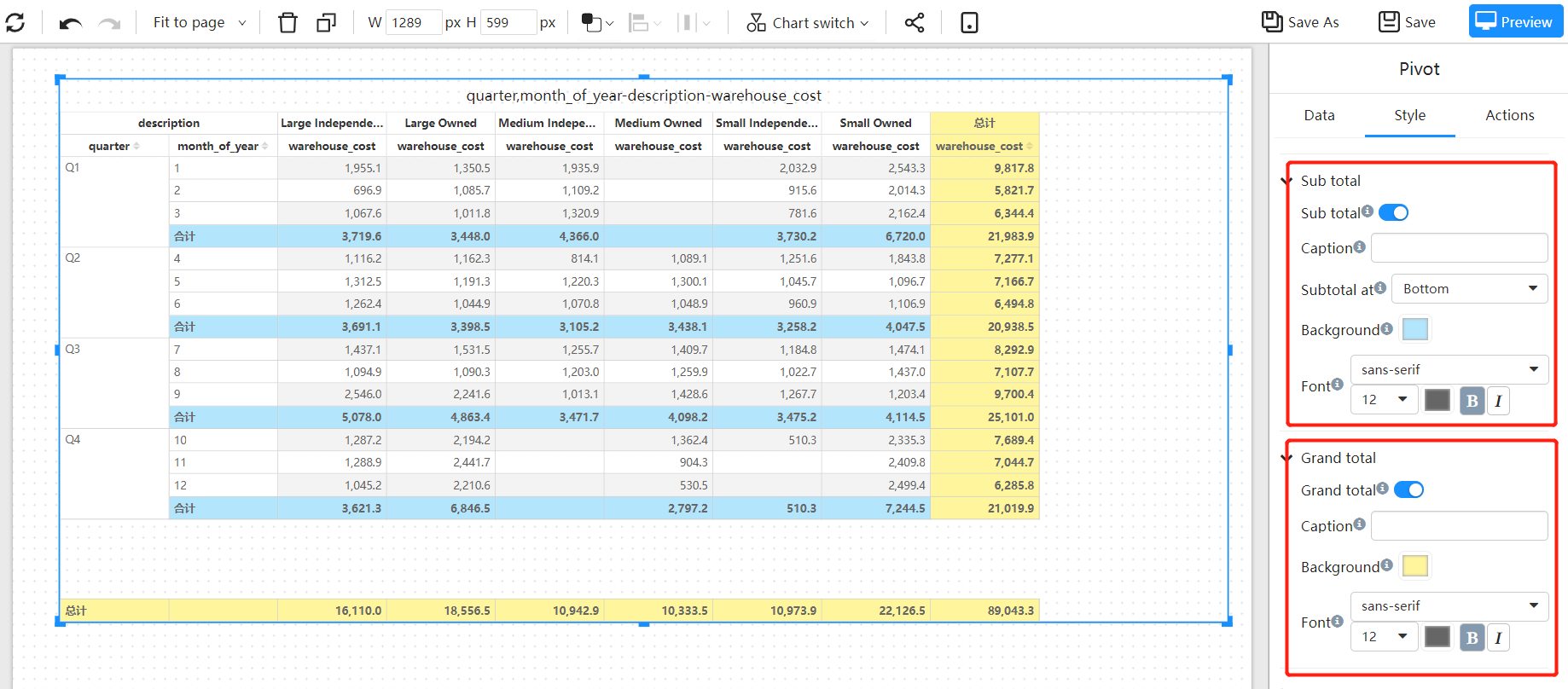Open the alignment icon menu

(645, 23)
